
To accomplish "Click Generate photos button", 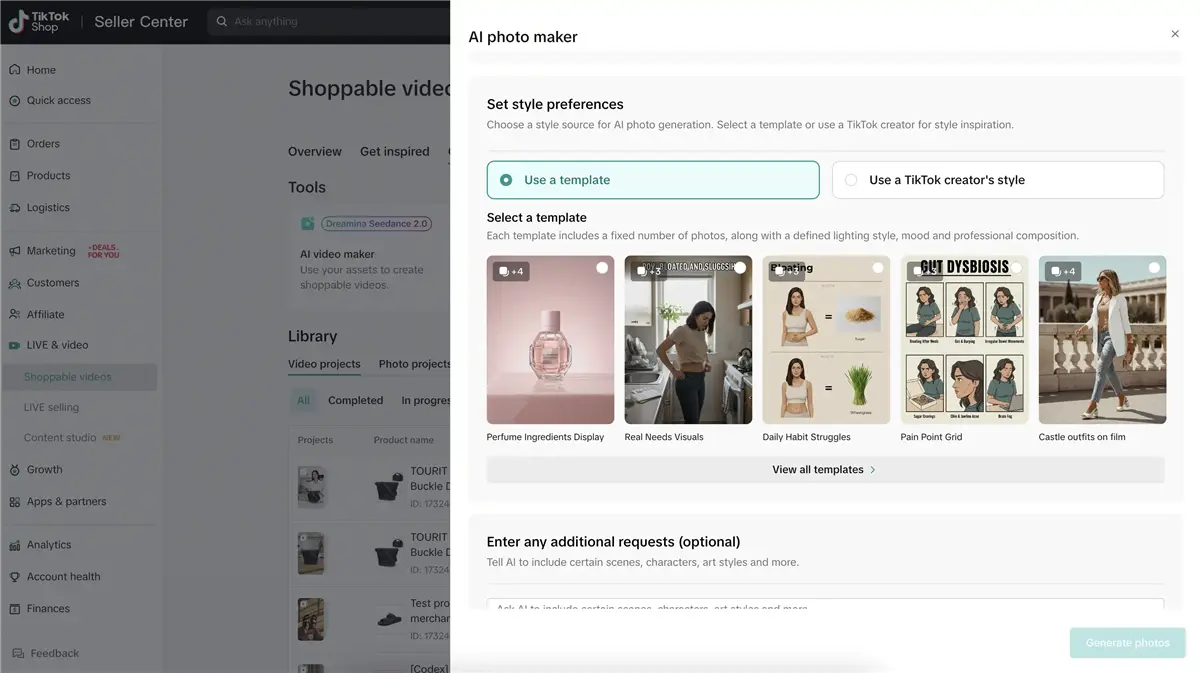I will pyautogui.click(x=1128, y=643).
